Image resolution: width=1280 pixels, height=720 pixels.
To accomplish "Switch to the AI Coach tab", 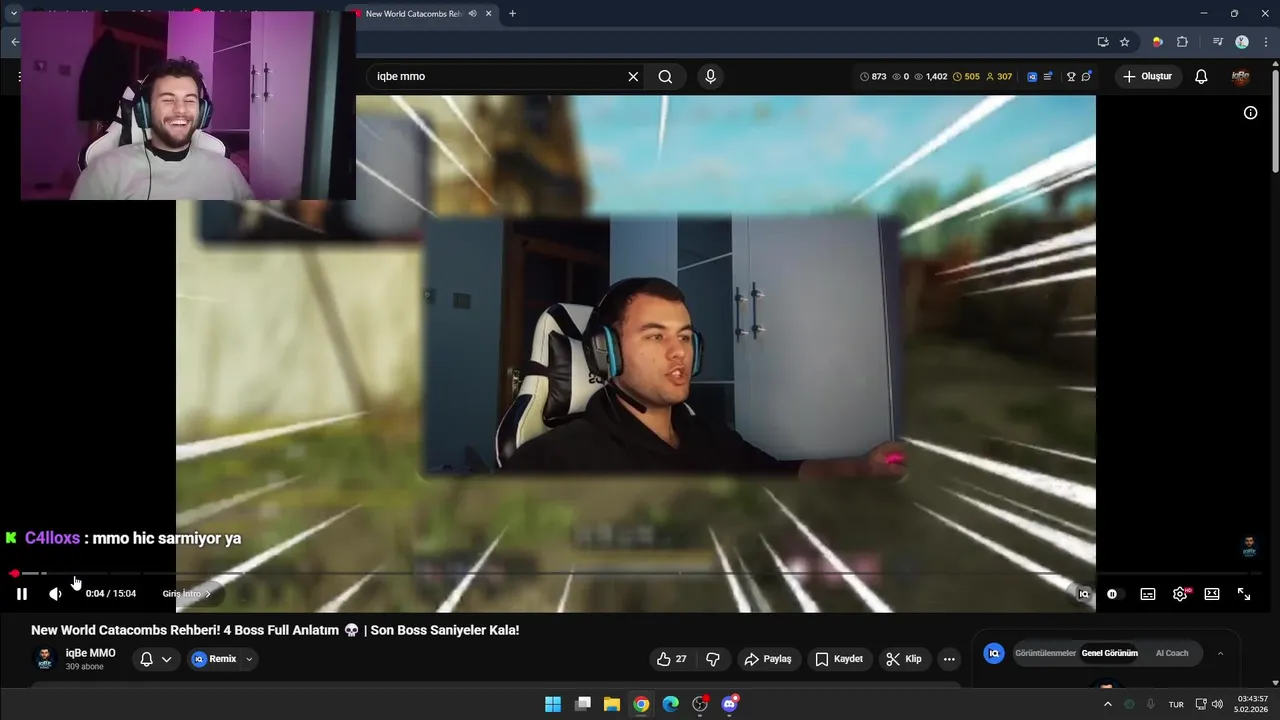I will click(1172, 653).
